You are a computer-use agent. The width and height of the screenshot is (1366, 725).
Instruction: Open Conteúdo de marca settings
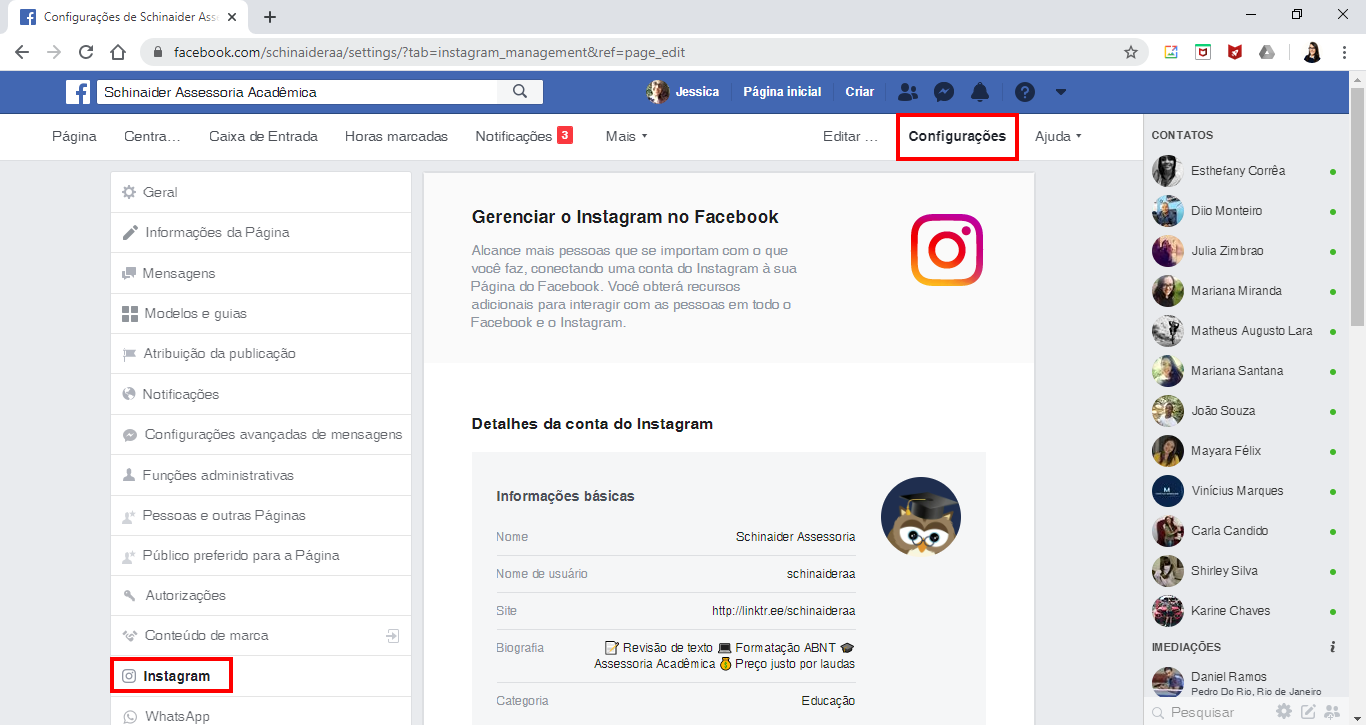click(261, 636)
